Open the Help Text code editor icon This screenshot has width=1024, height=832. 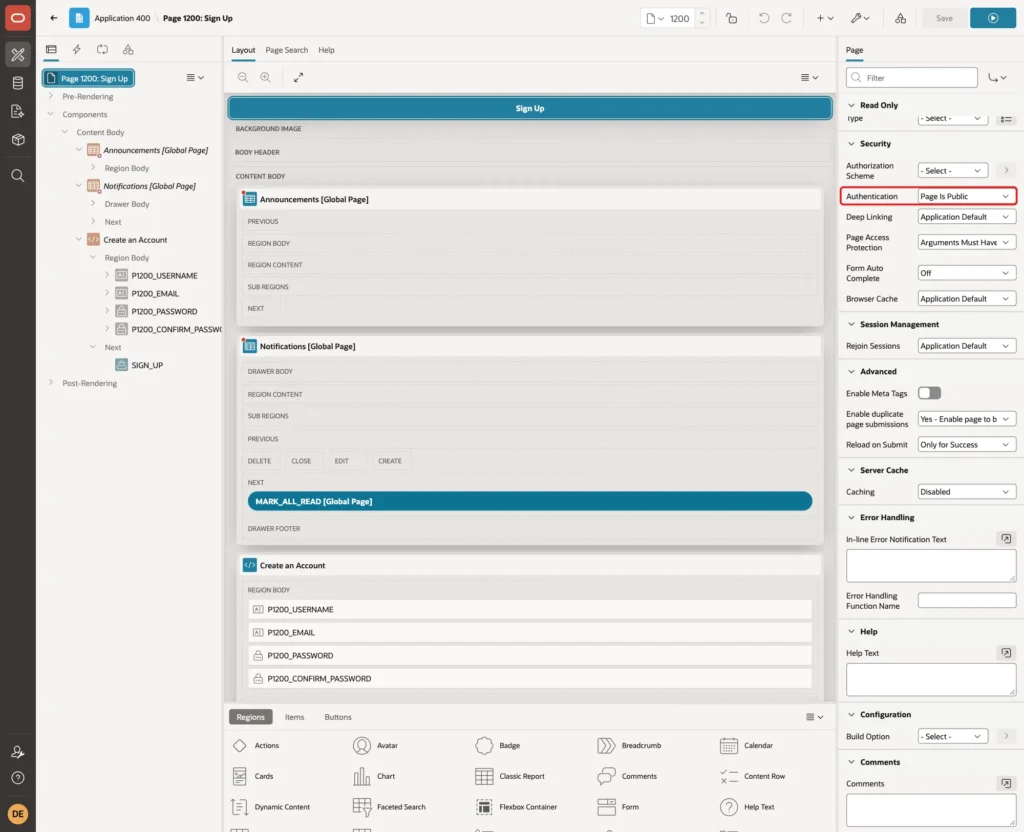coord(1006,652)
